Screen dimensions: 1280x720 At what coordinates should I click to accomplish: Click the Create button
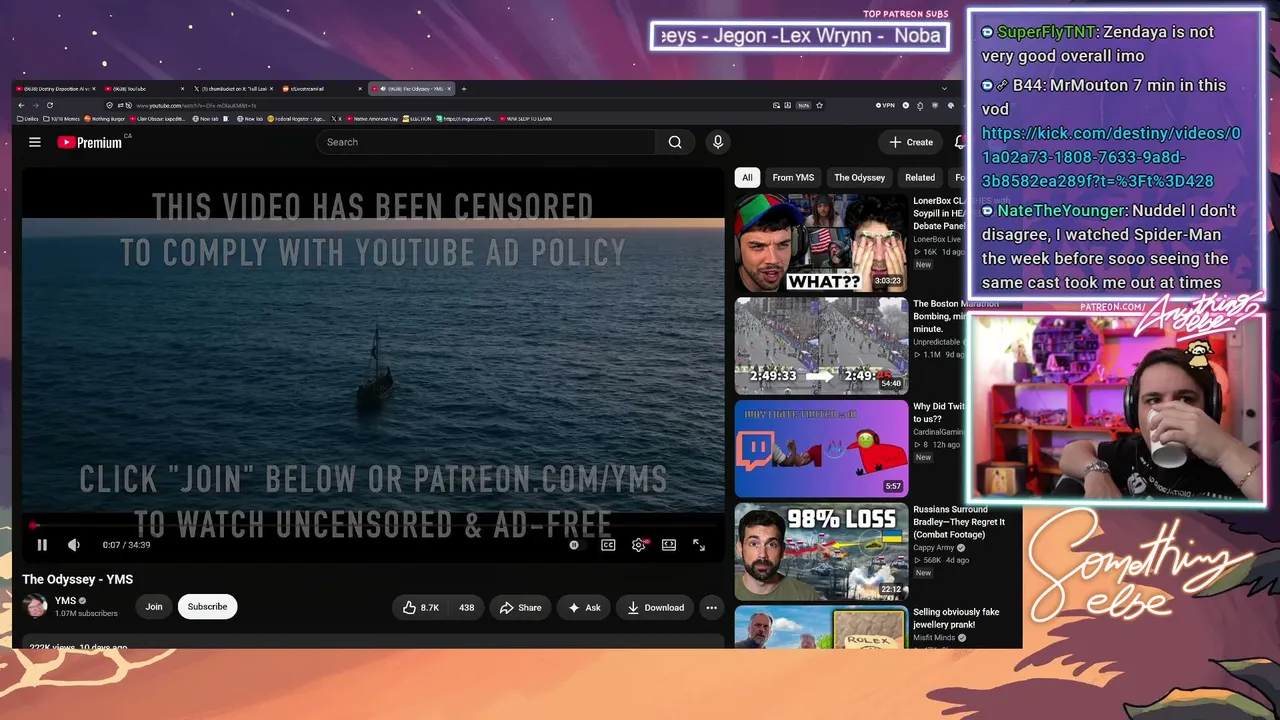click(911, 142)
